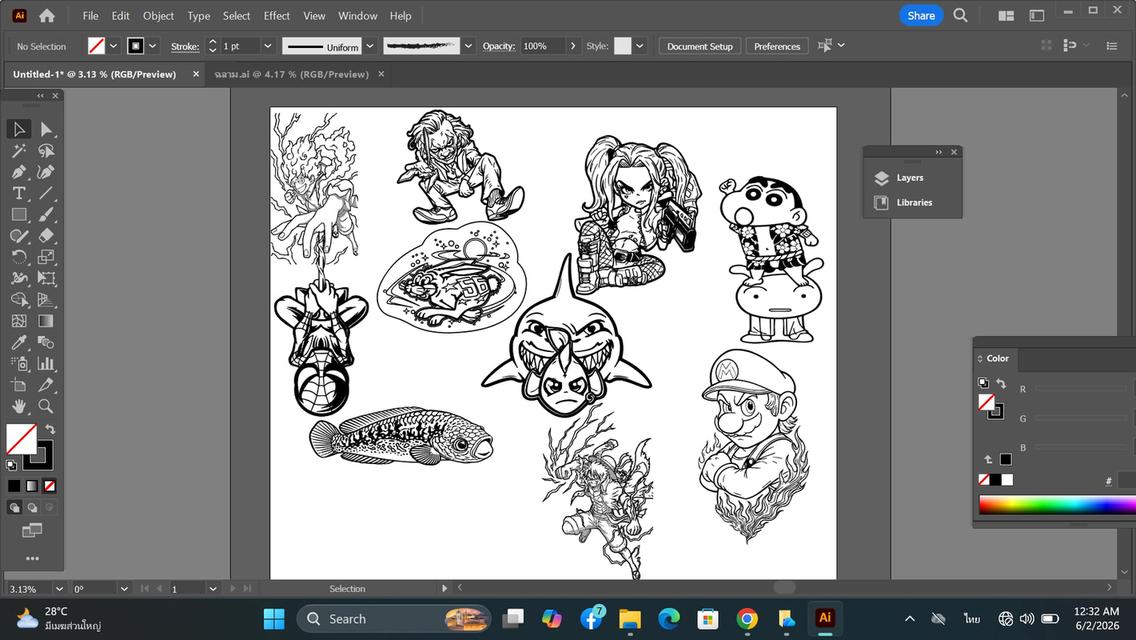Open Change Screen Mode button
Image resolution: width=1136 pixels, height=640 pixels.
click(32, 531)
